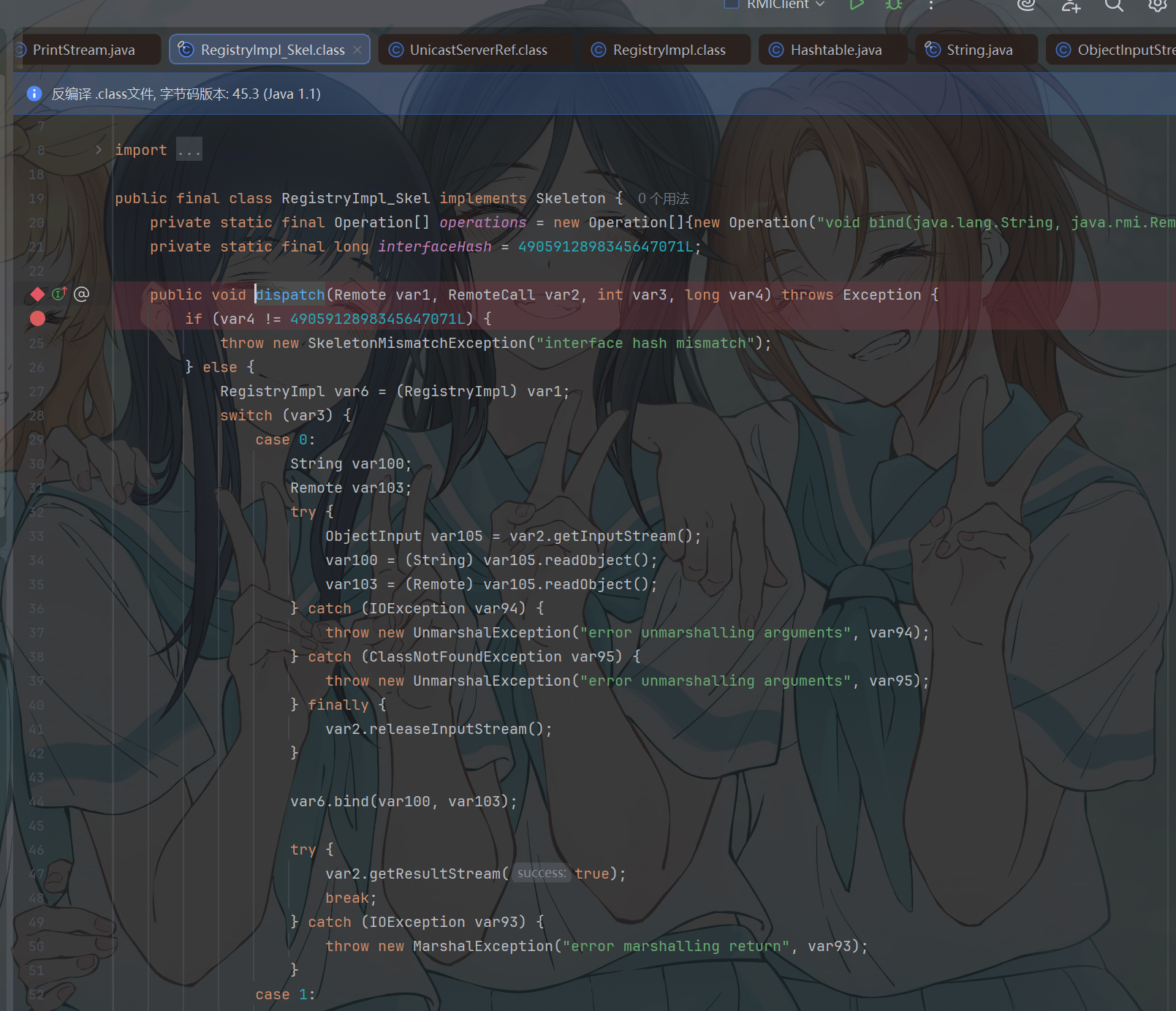Screen dimensions: 1176x1011
Task: Click the 'success:' parameter hint
Action: [x=542, y=873]
